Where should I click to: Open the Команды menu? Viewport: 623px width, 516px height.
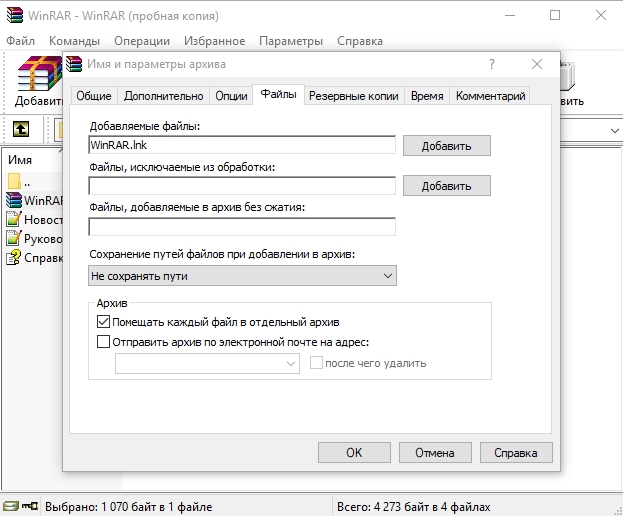coord(74,41)
